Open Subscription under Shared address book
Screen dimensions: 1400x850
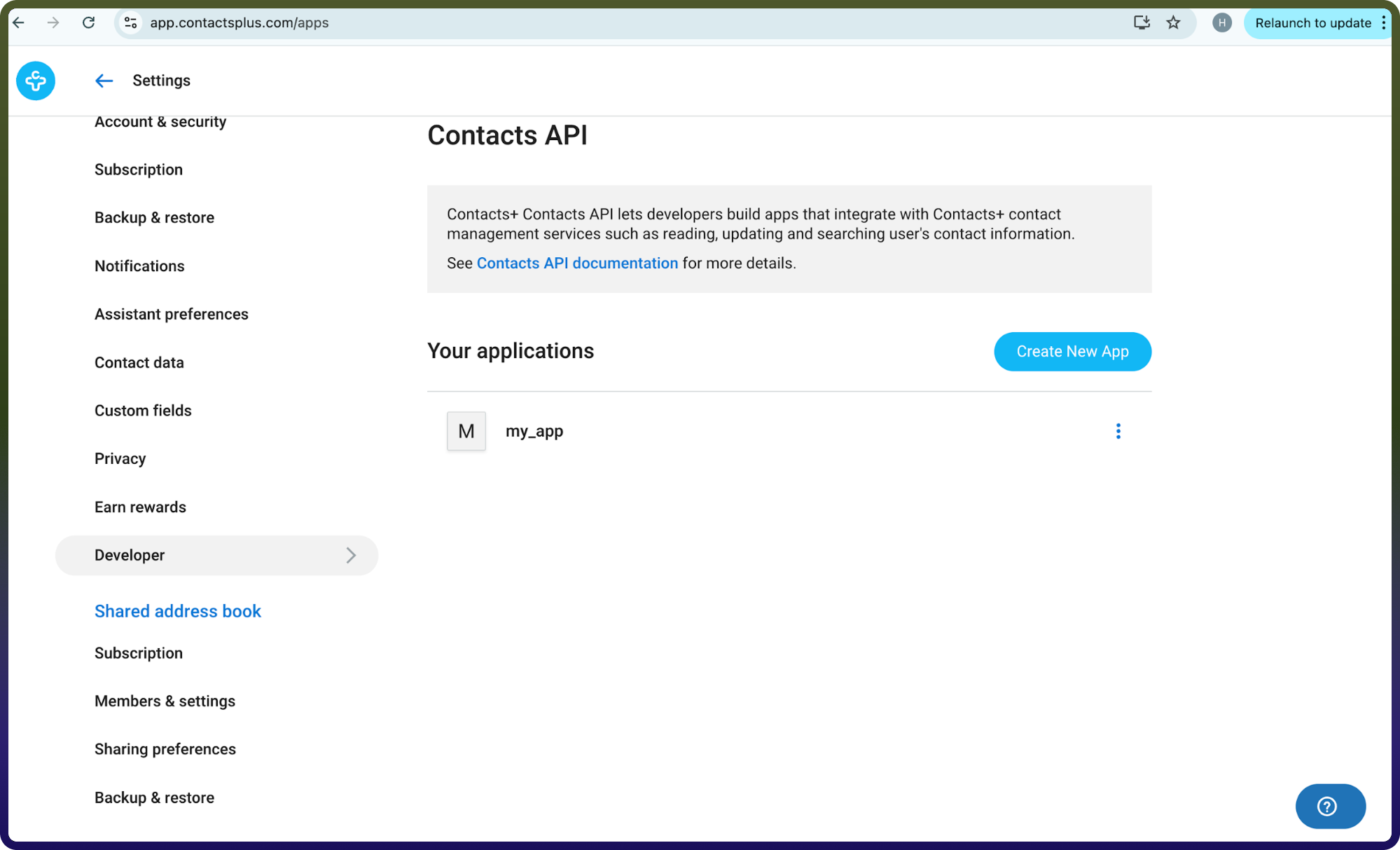click(139, 653)
